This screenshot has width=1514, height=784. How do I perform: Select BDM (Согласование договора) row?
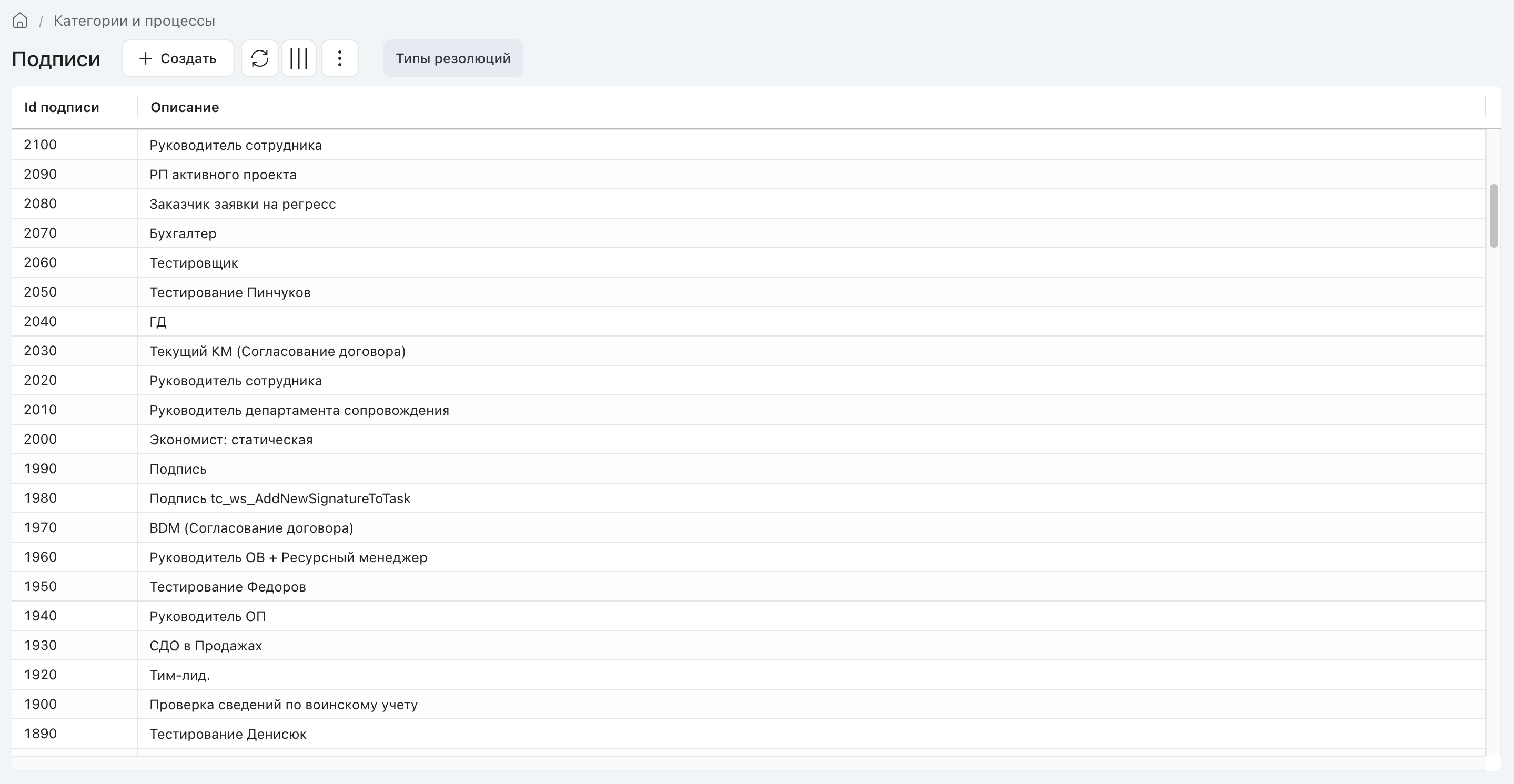[x=748, y=527]
